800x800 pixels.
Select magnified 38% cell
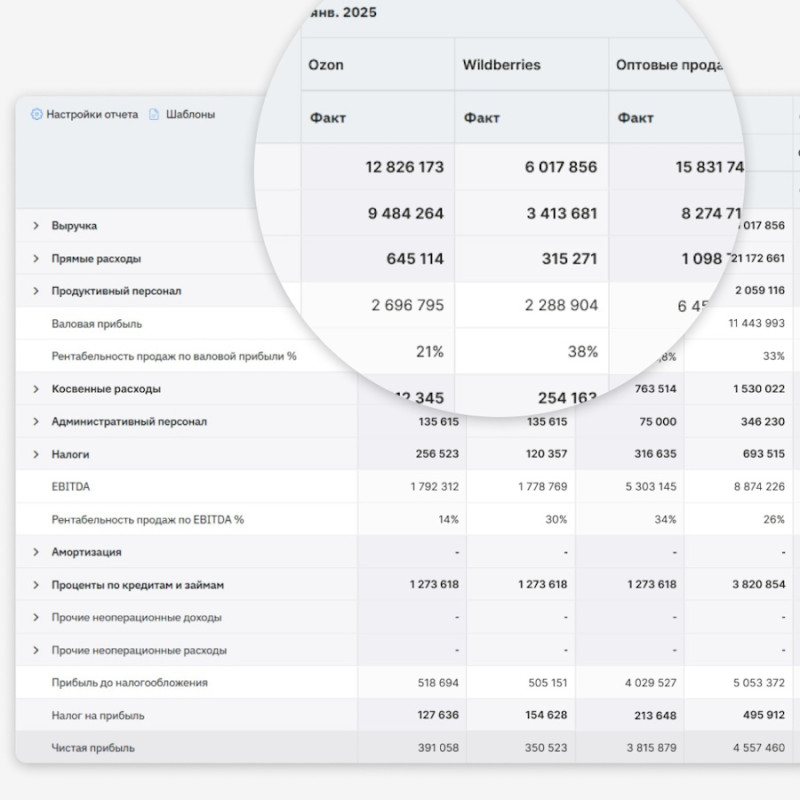583,352
